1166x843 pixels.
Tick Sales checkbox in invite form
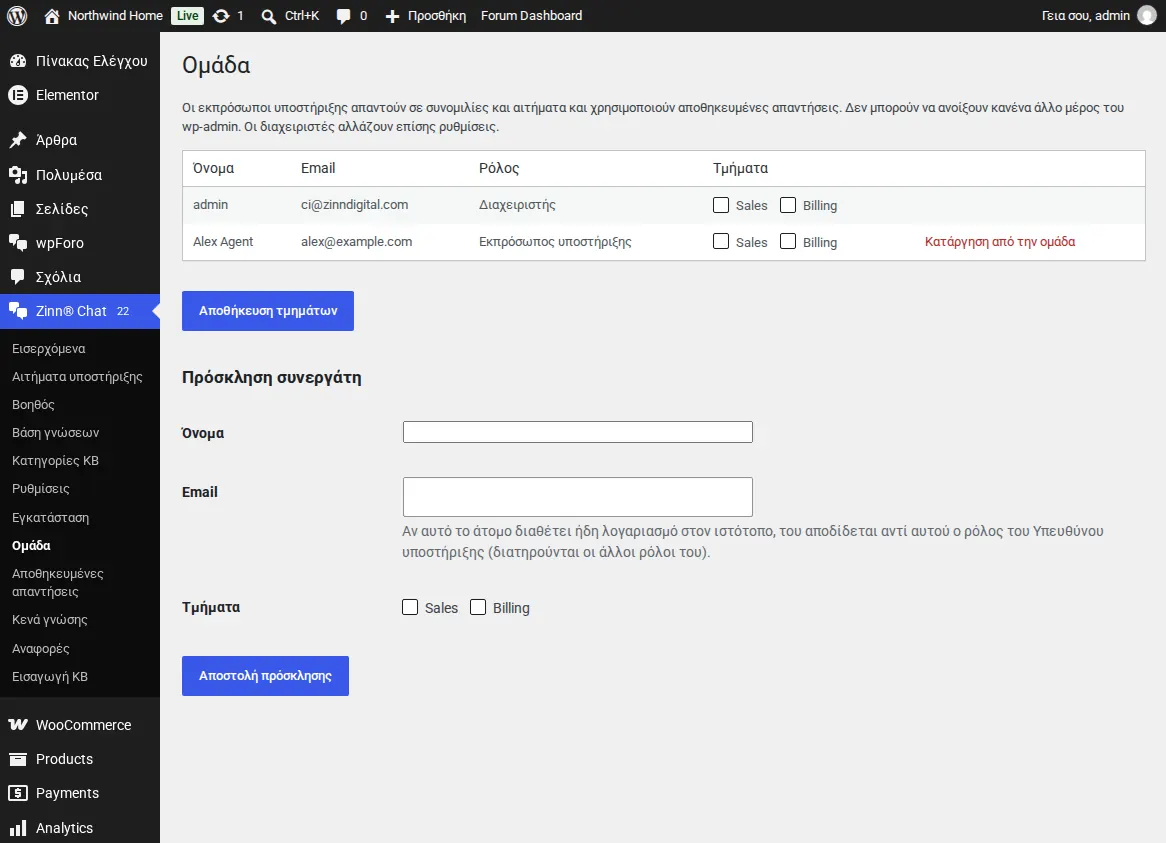410,607
